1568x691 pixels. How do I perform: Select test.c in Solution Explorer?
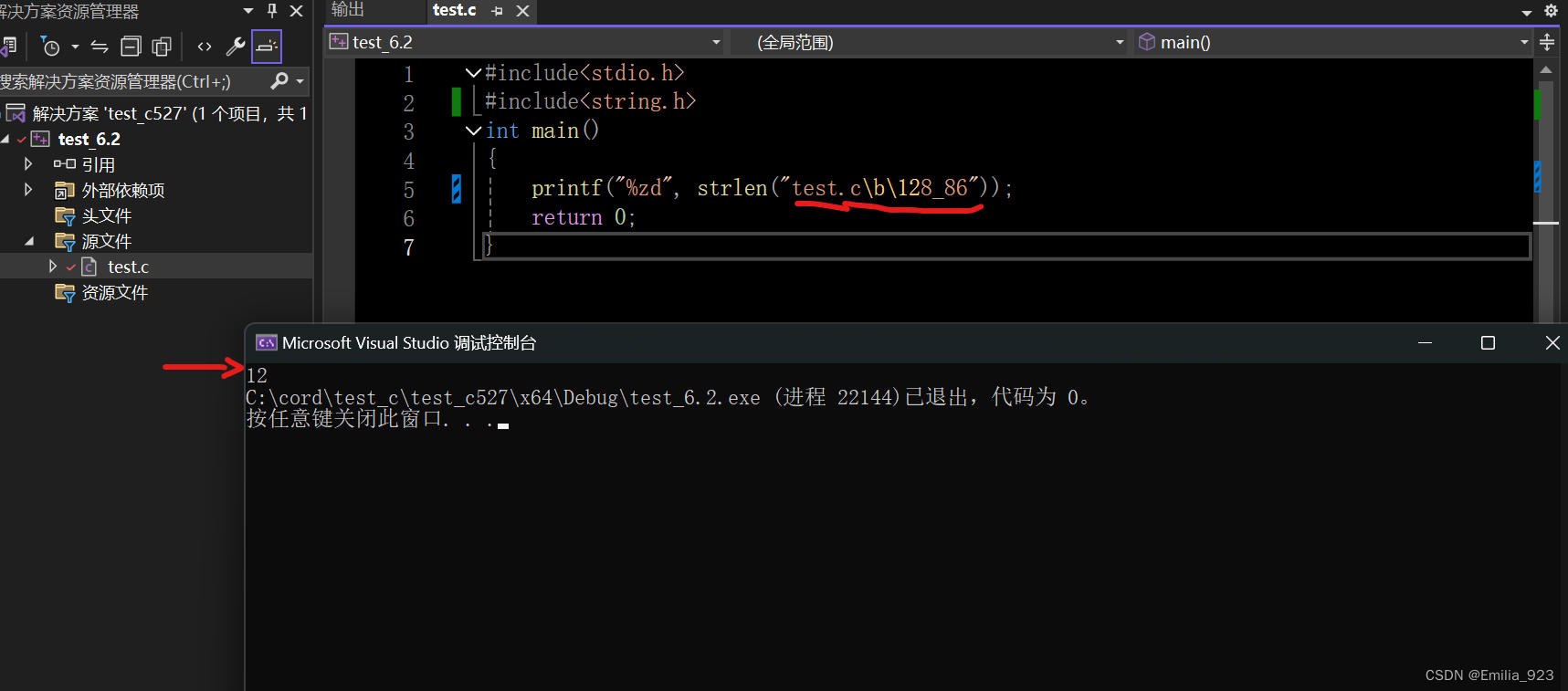click(128, 267)
